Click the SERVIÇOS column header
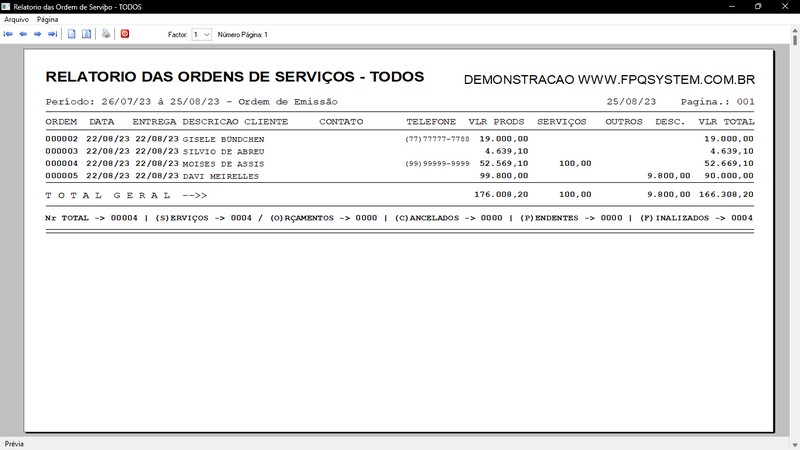This screenshot has width=800, height=450. click(562, 122)
